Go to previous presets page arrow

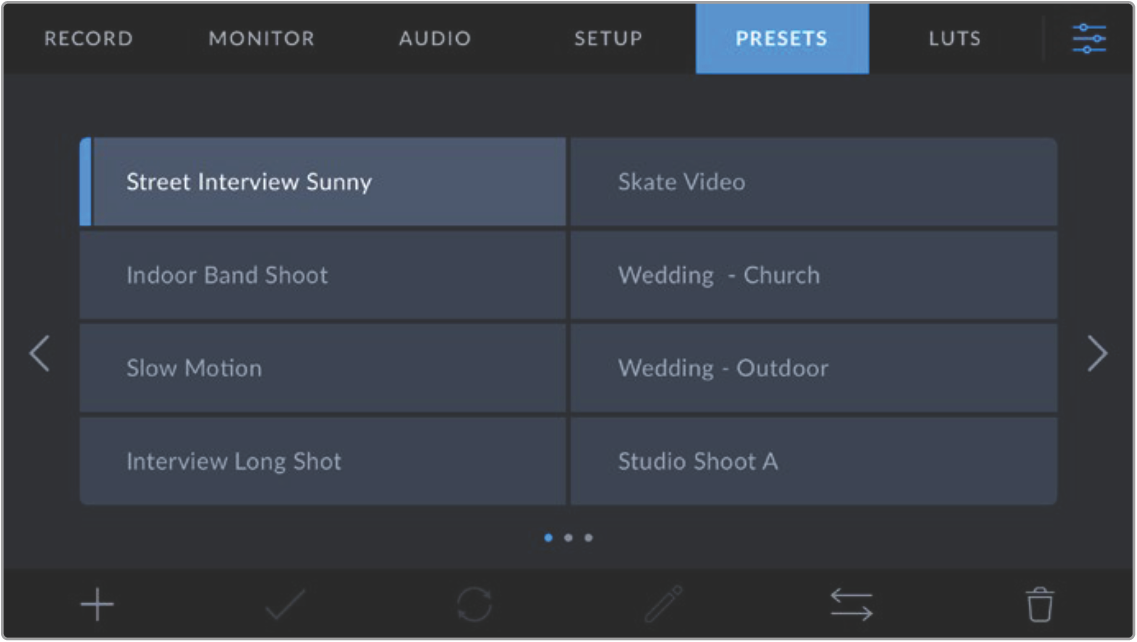(x=40, y=353)
